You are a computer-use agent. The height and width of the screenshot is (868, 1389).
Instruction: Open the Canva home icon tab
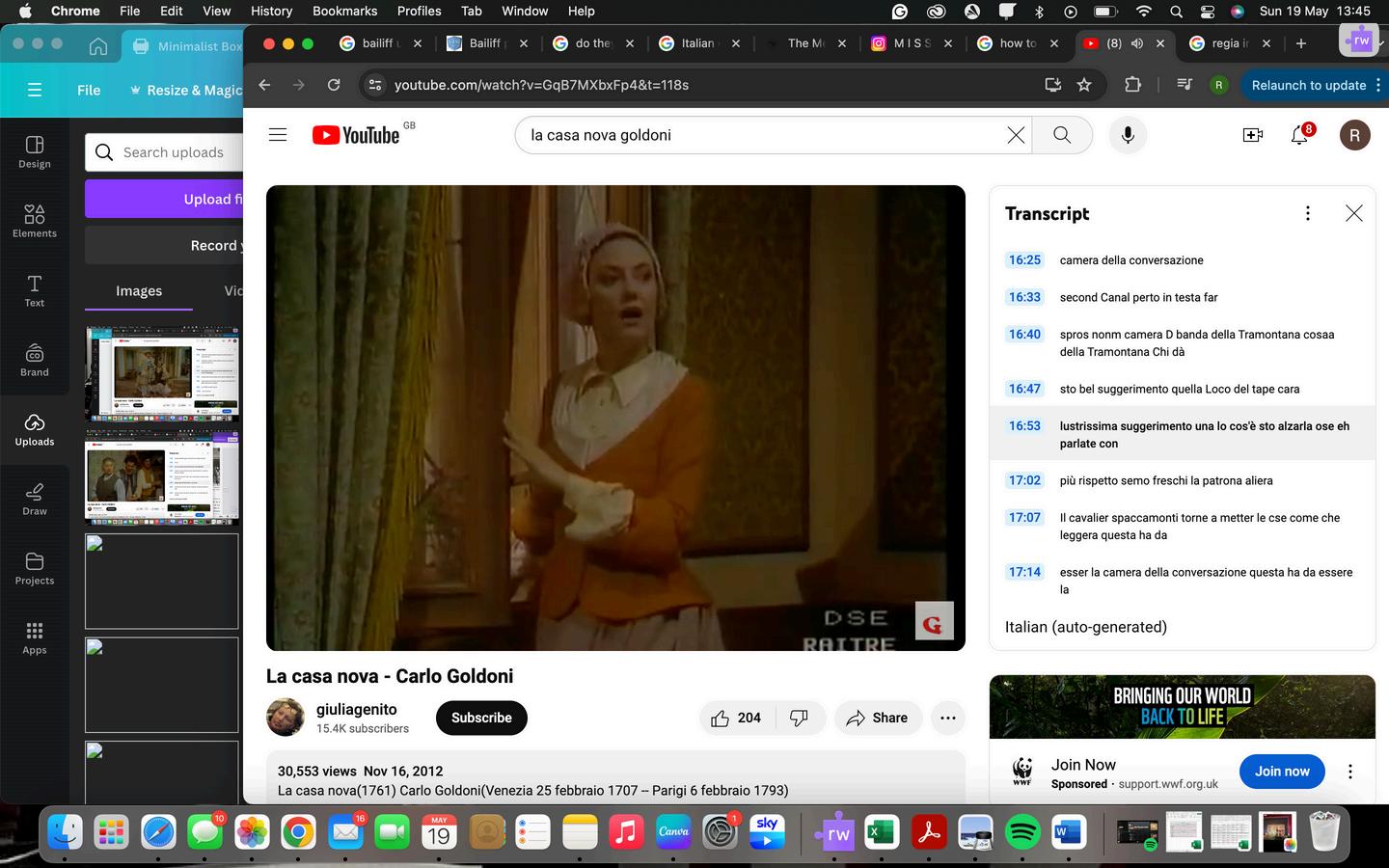(97, 46)
